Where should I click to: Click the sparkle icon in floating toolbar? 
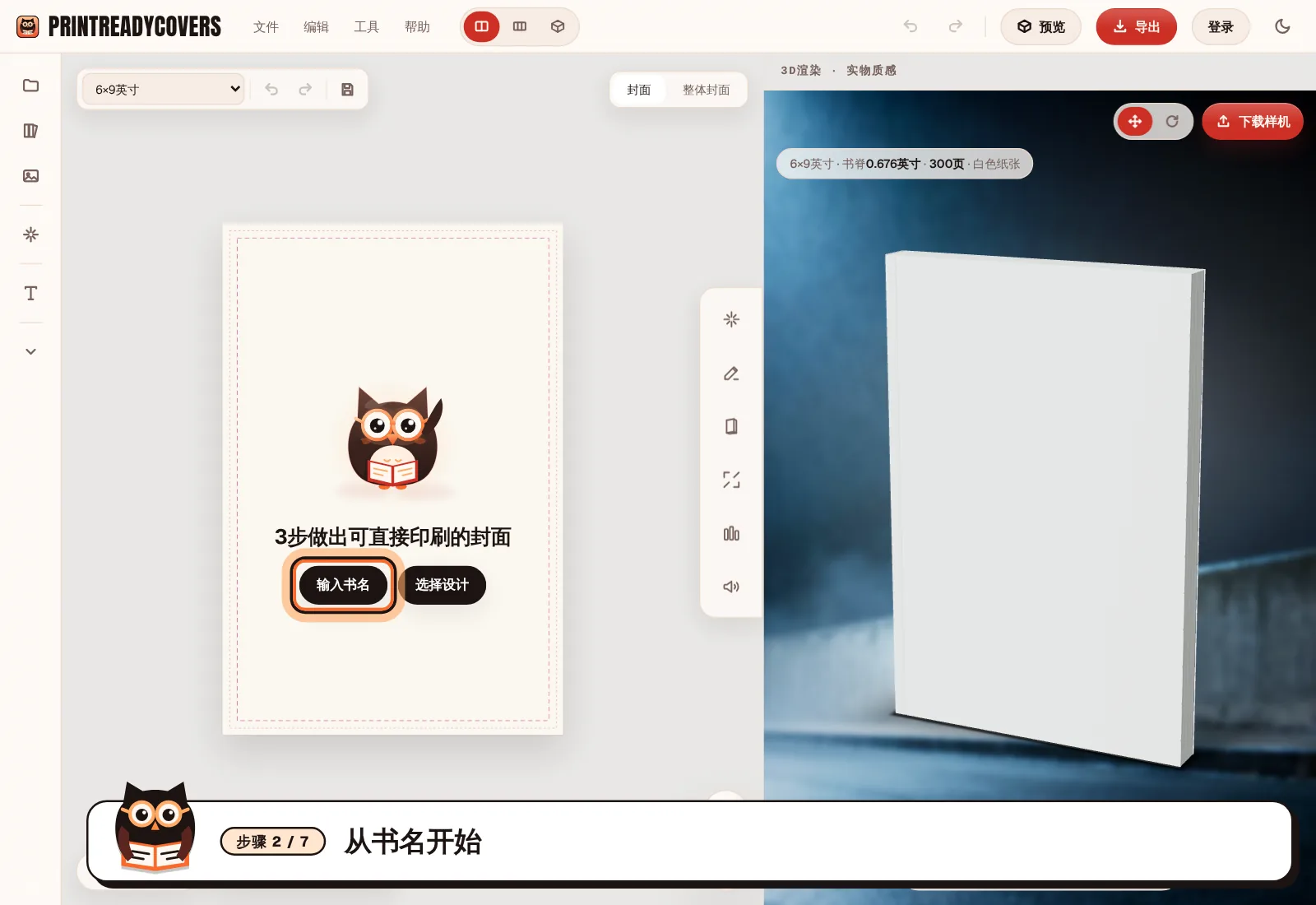(731, 319)
